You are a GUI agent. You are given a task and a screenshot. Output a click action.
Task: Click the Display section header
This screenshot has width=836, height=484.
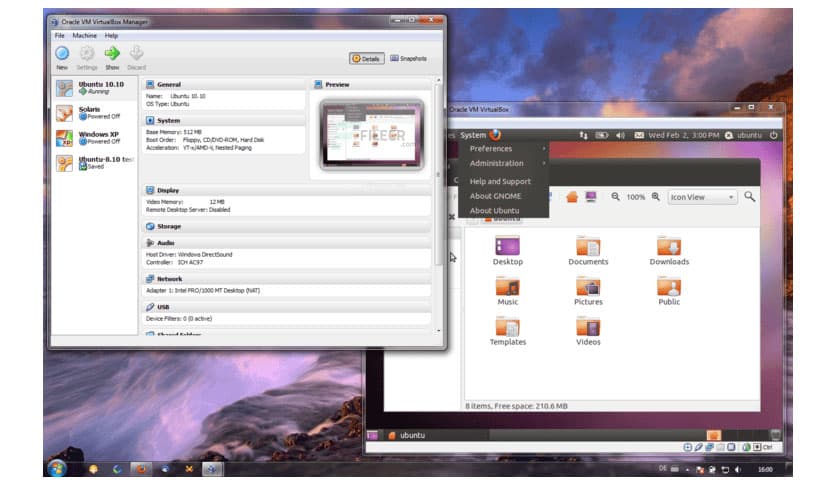tap(287, 190)
